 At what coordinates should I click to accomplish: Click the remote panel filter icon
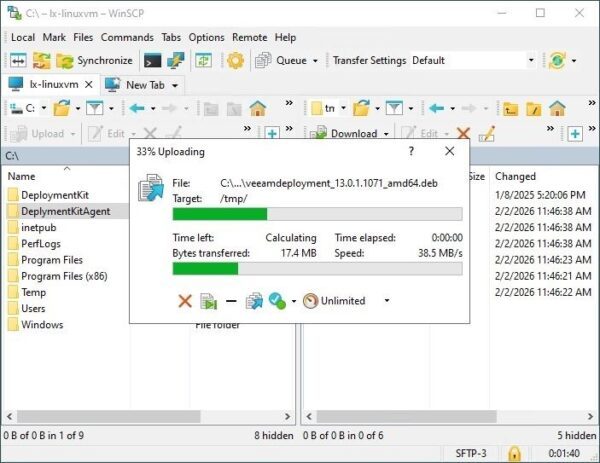click(394, 108)
